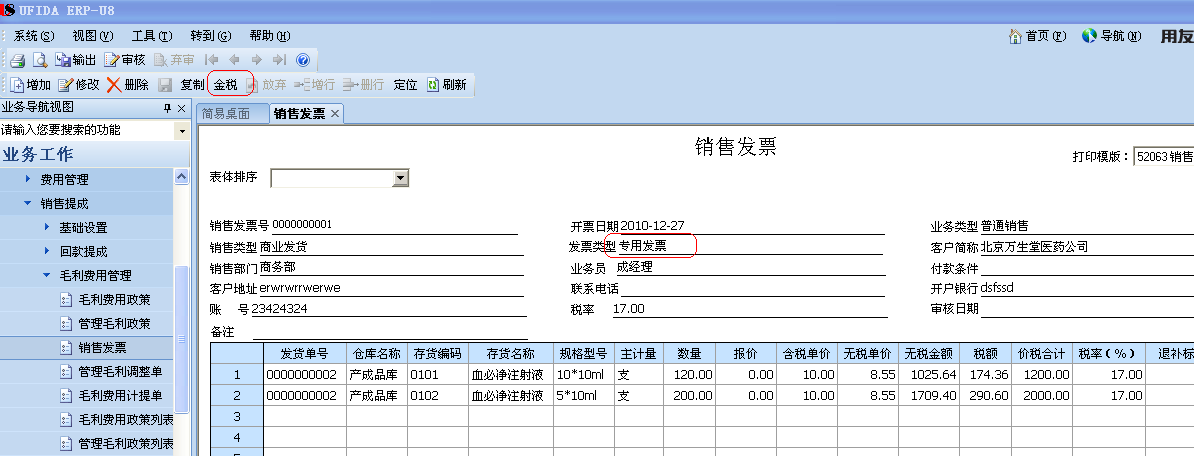Viewport: 1194px width, 456px height.
Task: Expand 回款提成 tree node
Action: click(46, 251)
